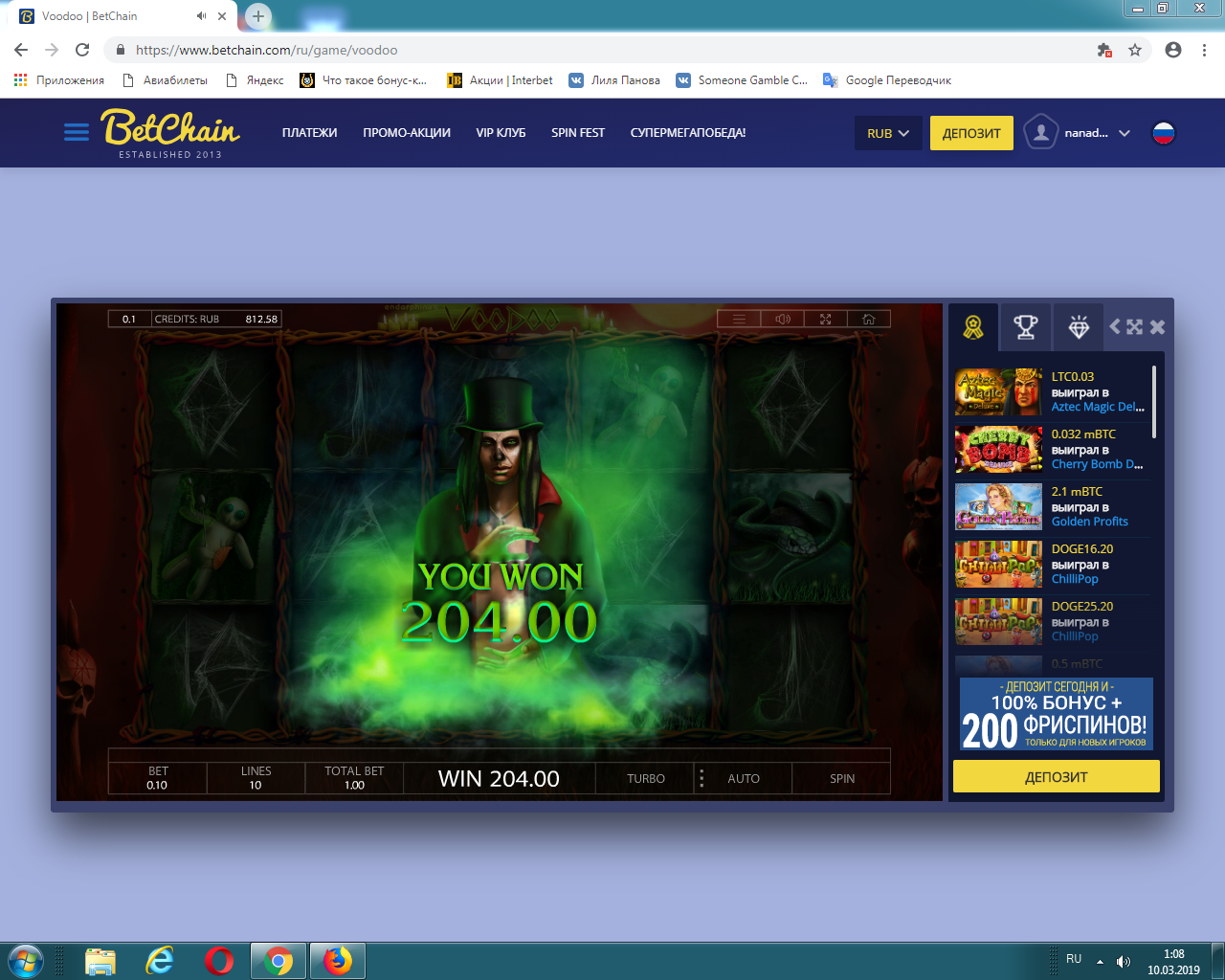Collapse the side panel with left chevron
Viewport: 1225px width, 980px height.
point(1115,327)
